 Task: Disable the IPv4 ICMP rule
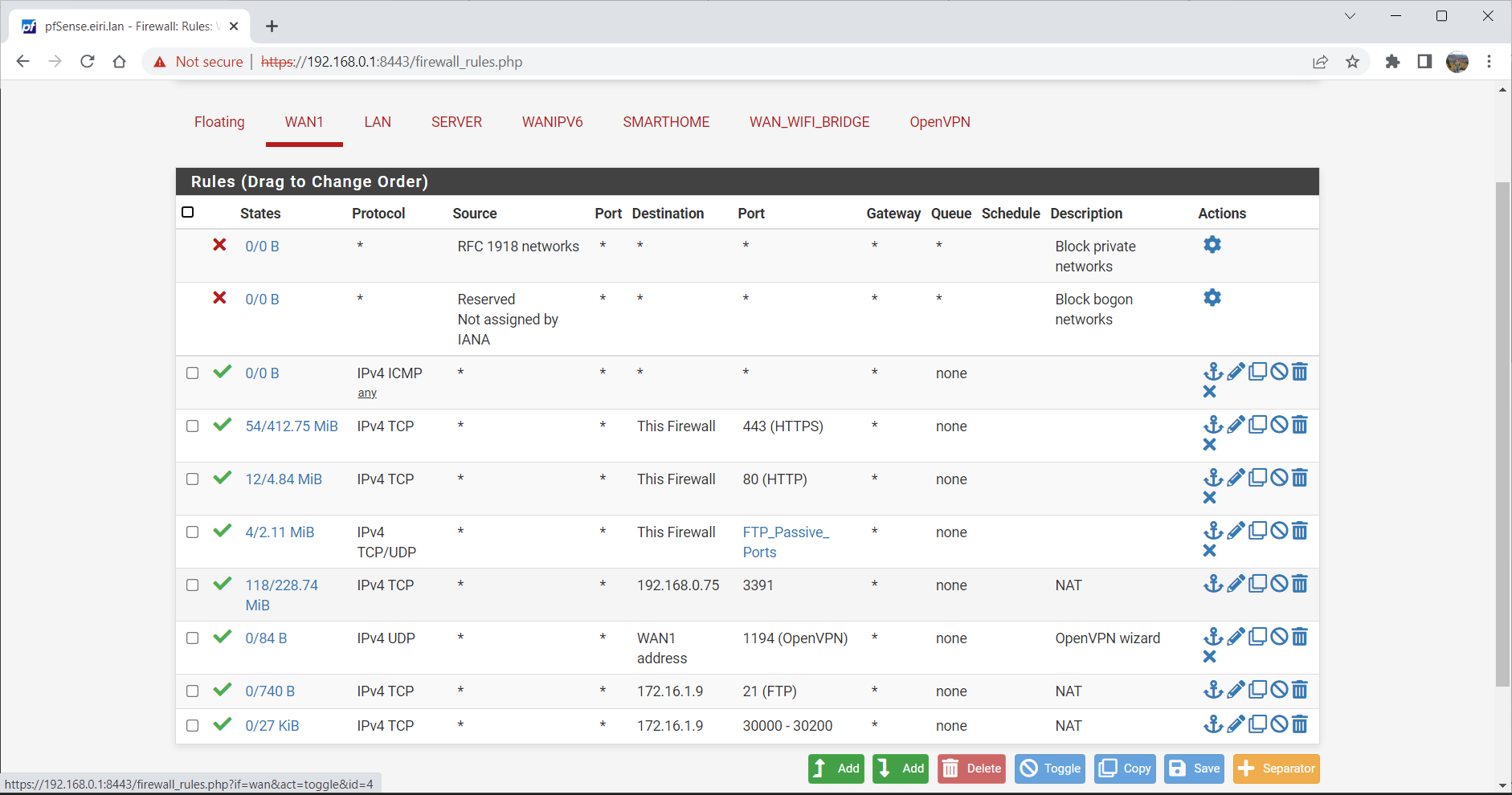pos(1279,371)
